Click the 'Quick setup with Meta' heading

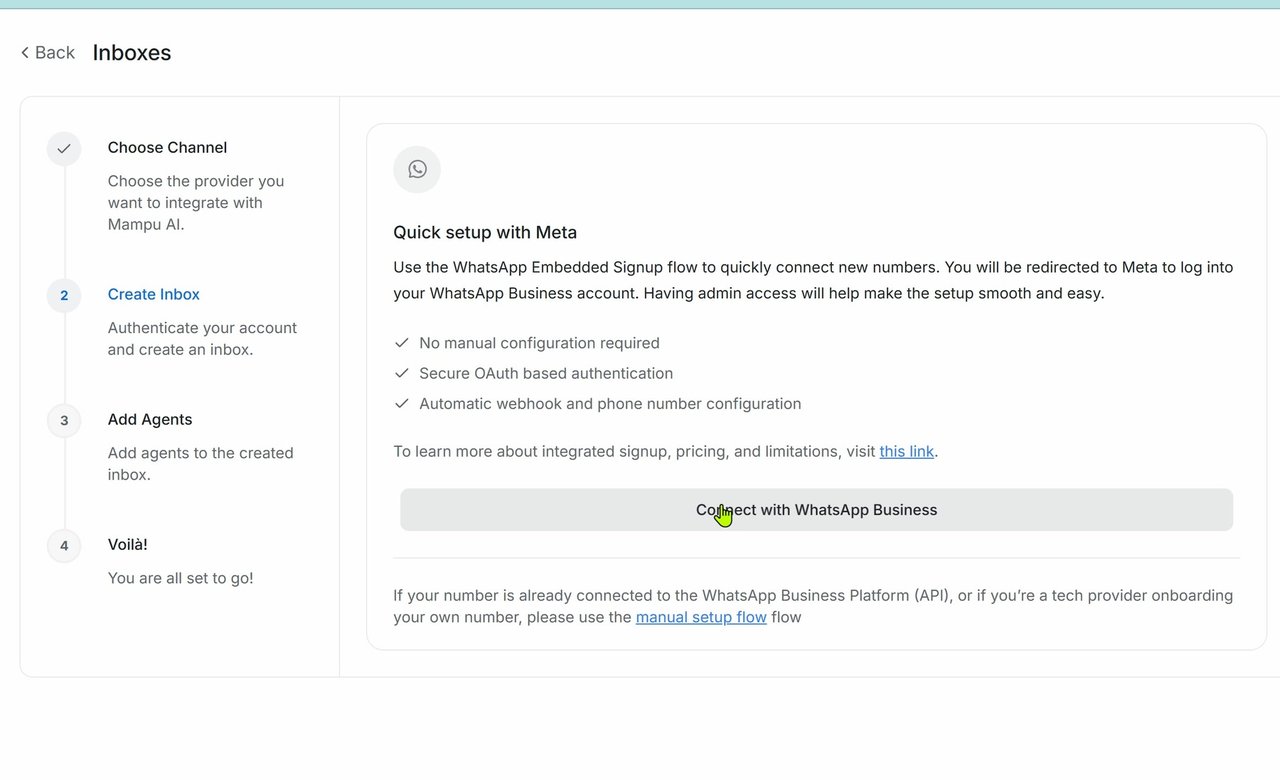pyautogui.click(x=485, y=232)
